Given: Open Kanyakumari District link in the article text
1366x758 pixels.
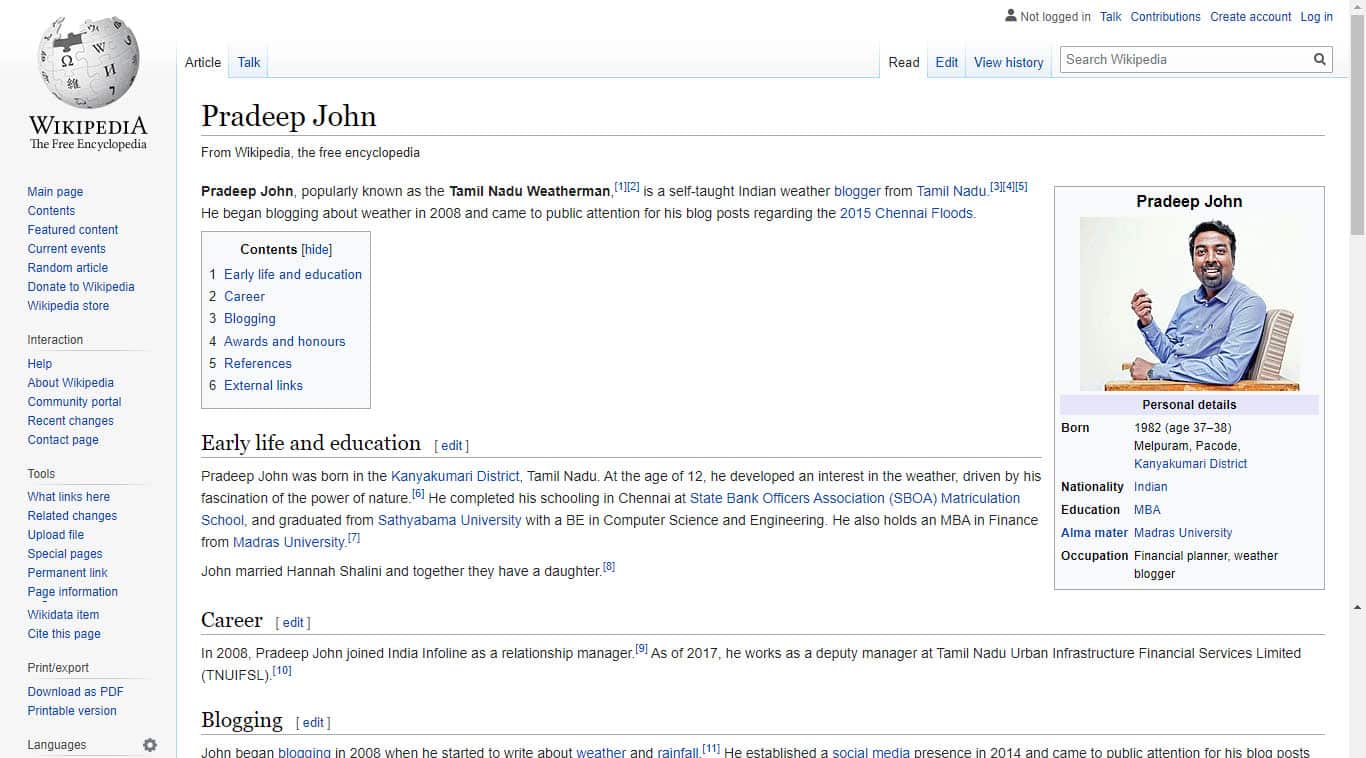Looking at the screenshot, I should point(455,476).
